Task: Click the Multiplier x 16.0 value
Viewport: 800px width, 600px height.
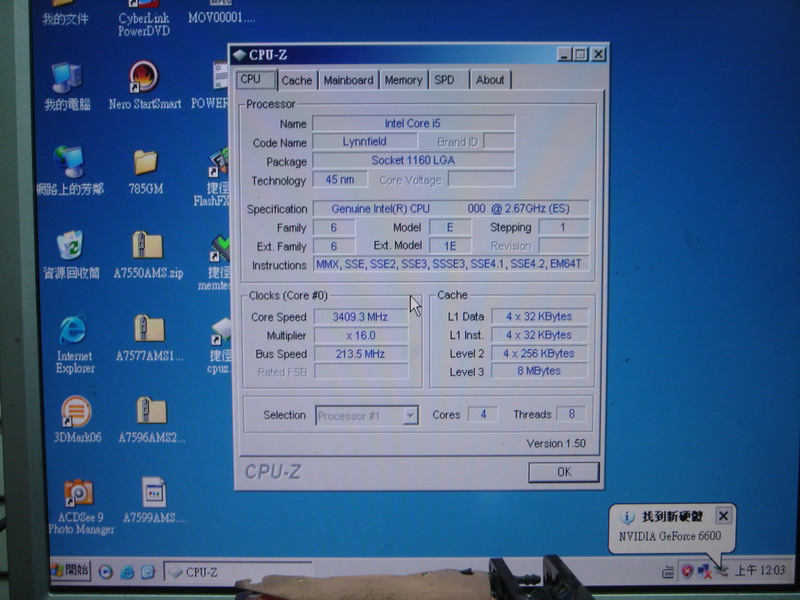Action: [361, 335]
